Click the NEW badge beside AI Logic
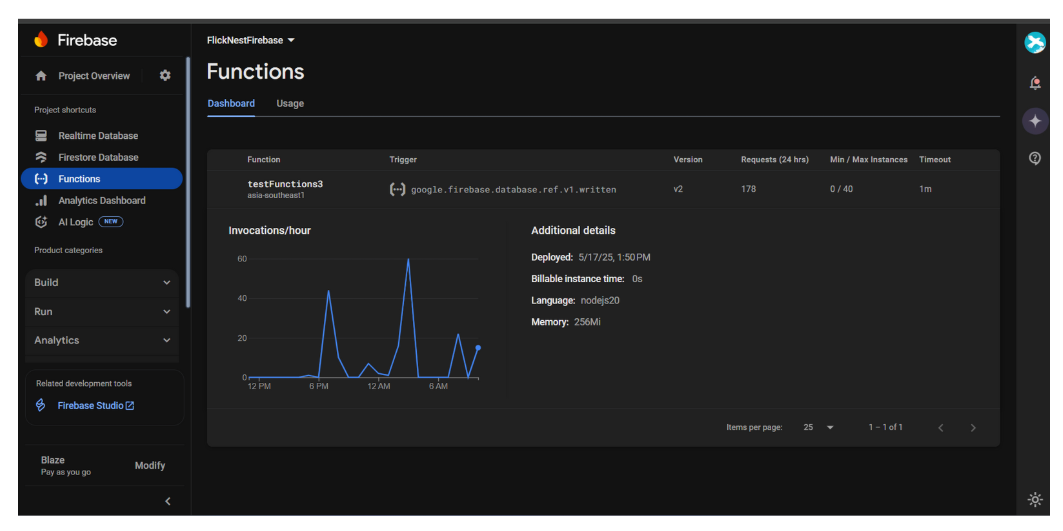 (111, 222)
